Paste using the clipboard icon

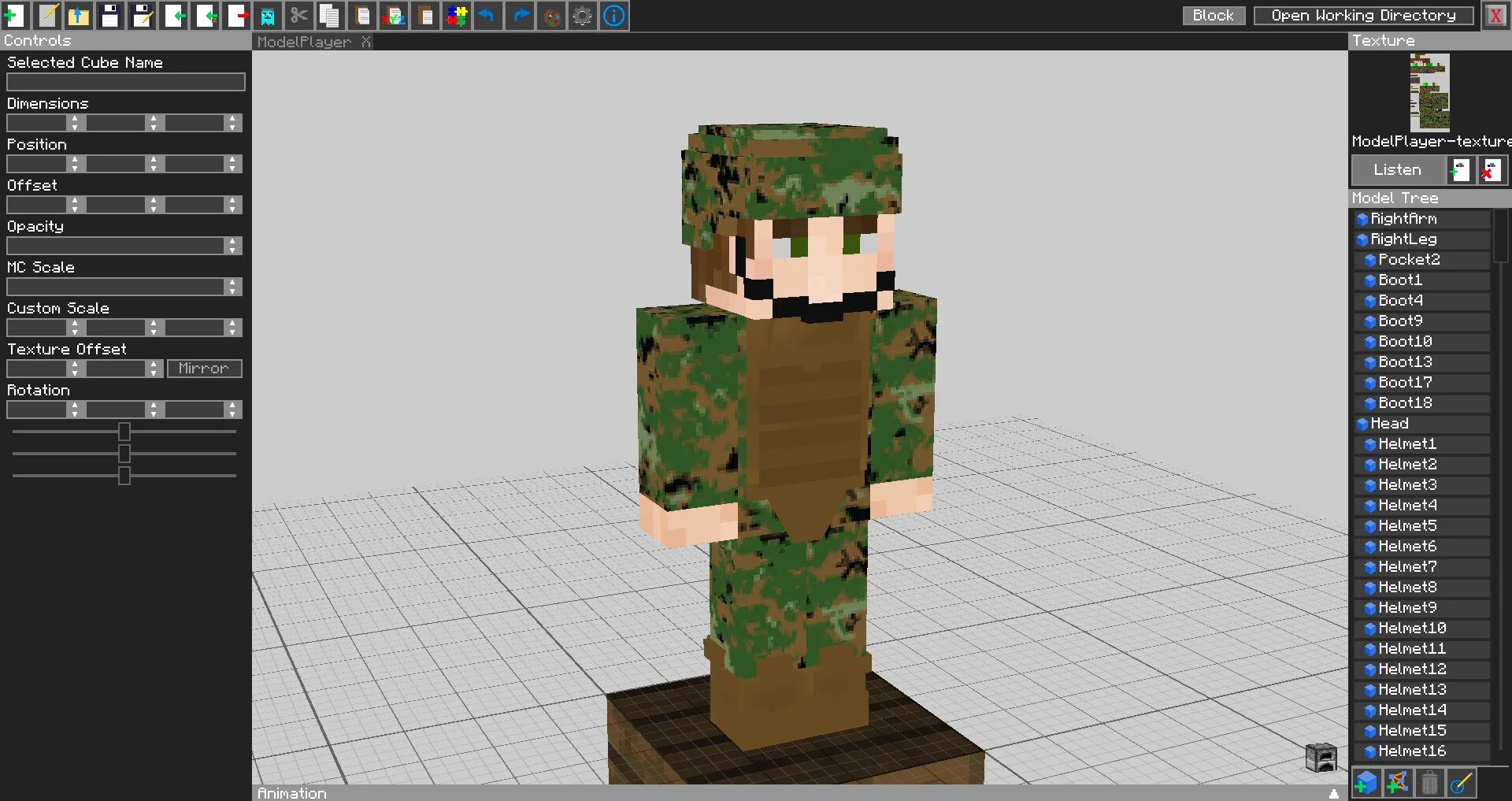click(x=362, y=15)
